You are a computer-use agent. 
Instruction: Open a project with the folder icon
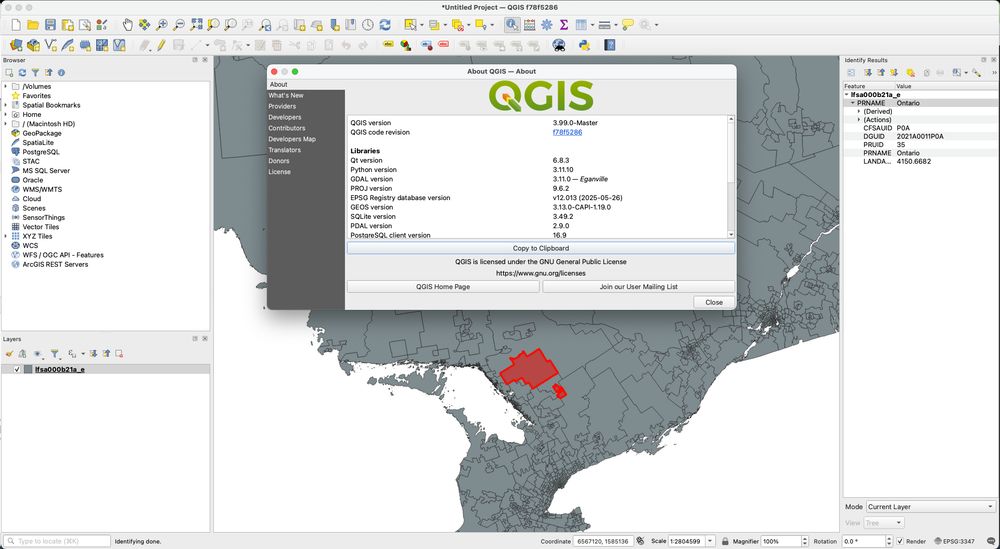[33, 25]
